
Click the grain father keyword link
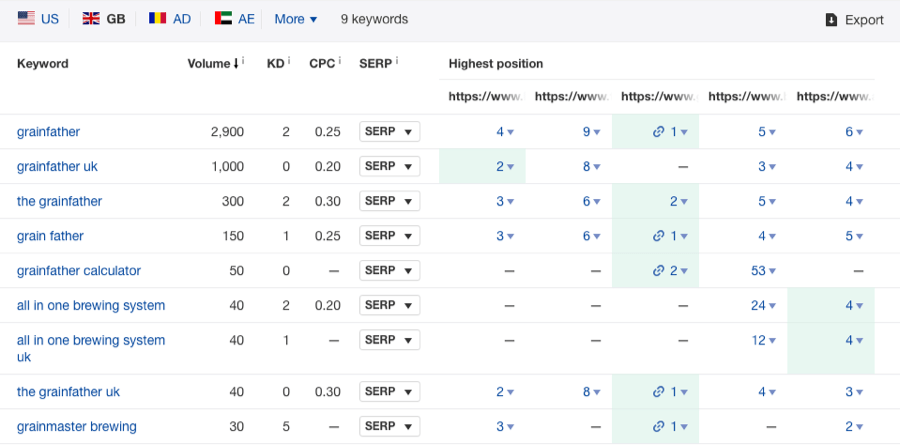(x=50, y=236)
